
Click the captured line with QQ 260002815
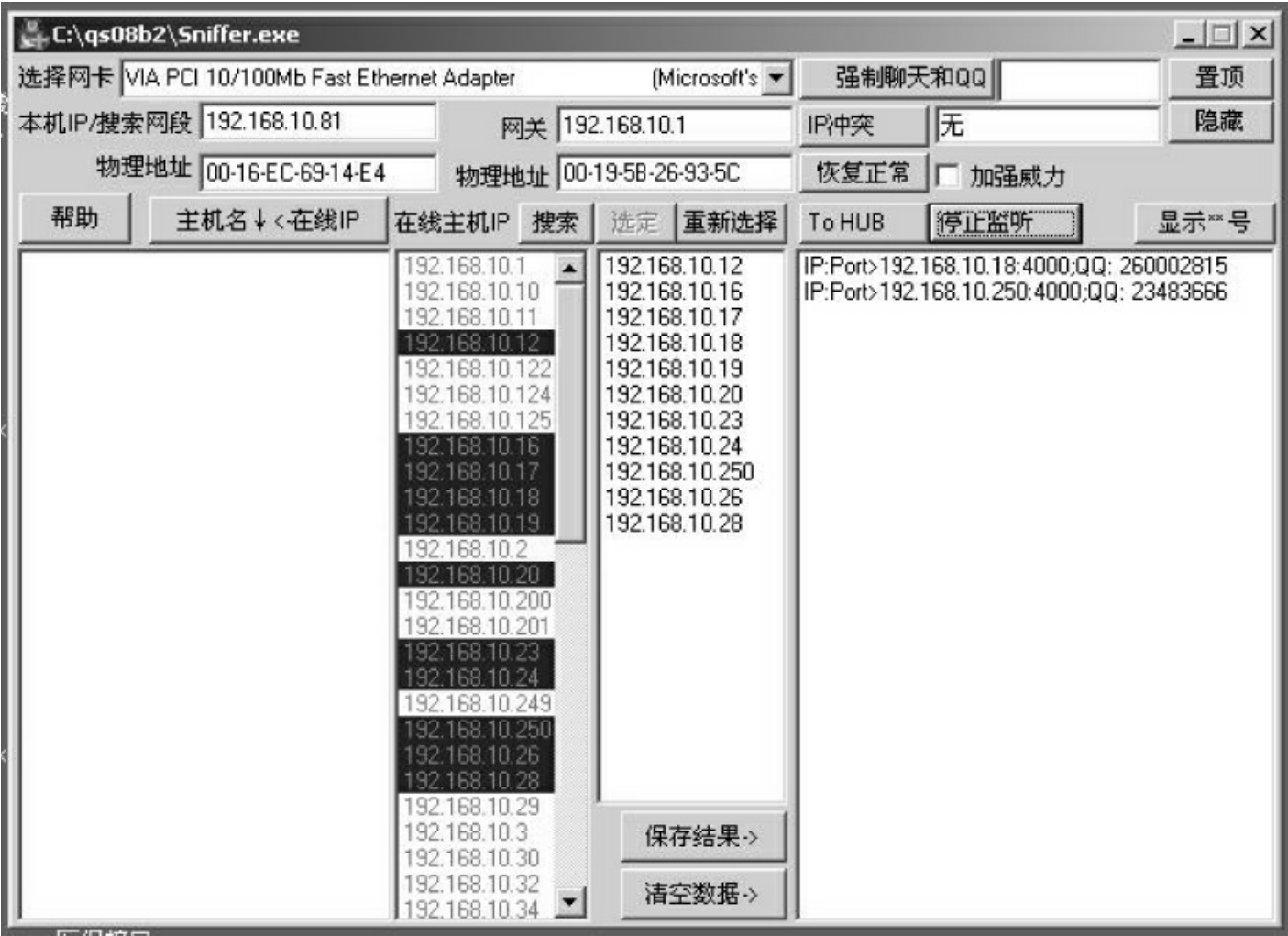[x=1016, y=266]
